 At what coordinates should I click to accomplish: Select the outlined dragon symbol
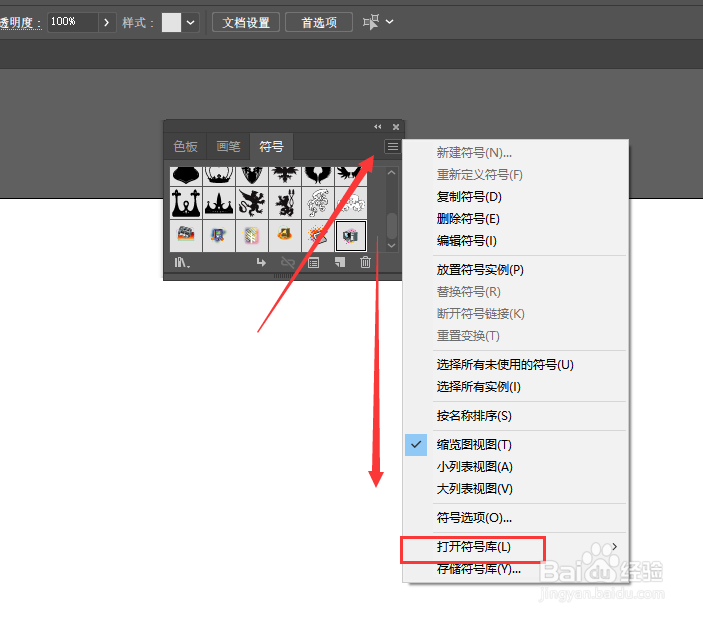point(318,203)
